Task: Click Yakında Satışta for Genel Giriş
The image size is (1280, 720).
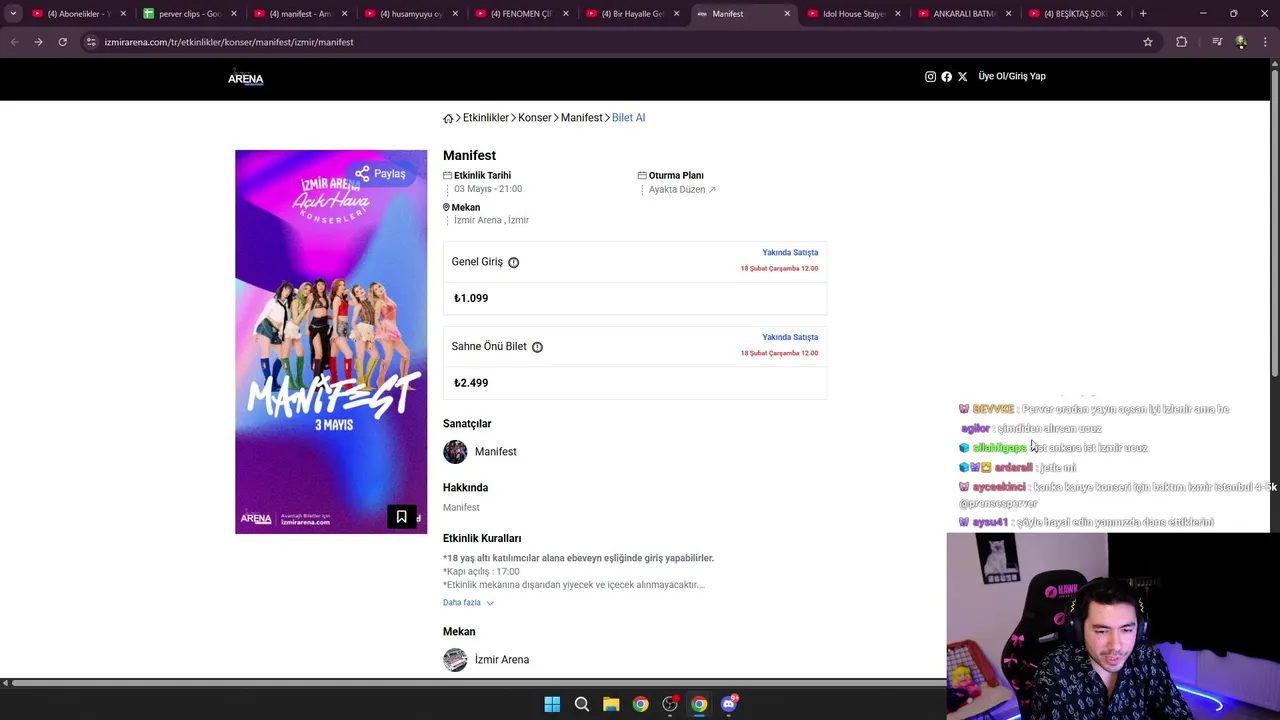Action: (x=790, y=253)
